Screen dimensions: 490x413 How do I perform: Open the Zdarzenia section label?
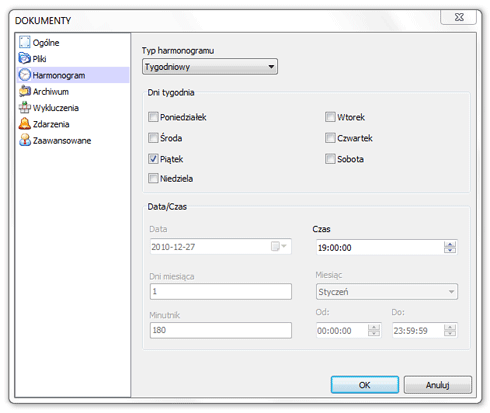pyautogui.click(x=51, y=124)
